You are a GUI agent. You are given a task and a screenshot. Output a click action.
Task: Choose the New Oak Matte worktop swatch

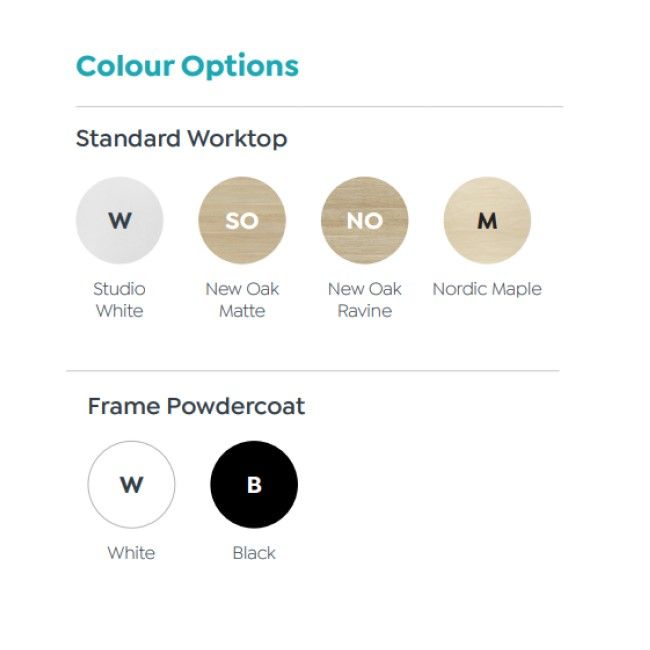click(x=242, y=220)
